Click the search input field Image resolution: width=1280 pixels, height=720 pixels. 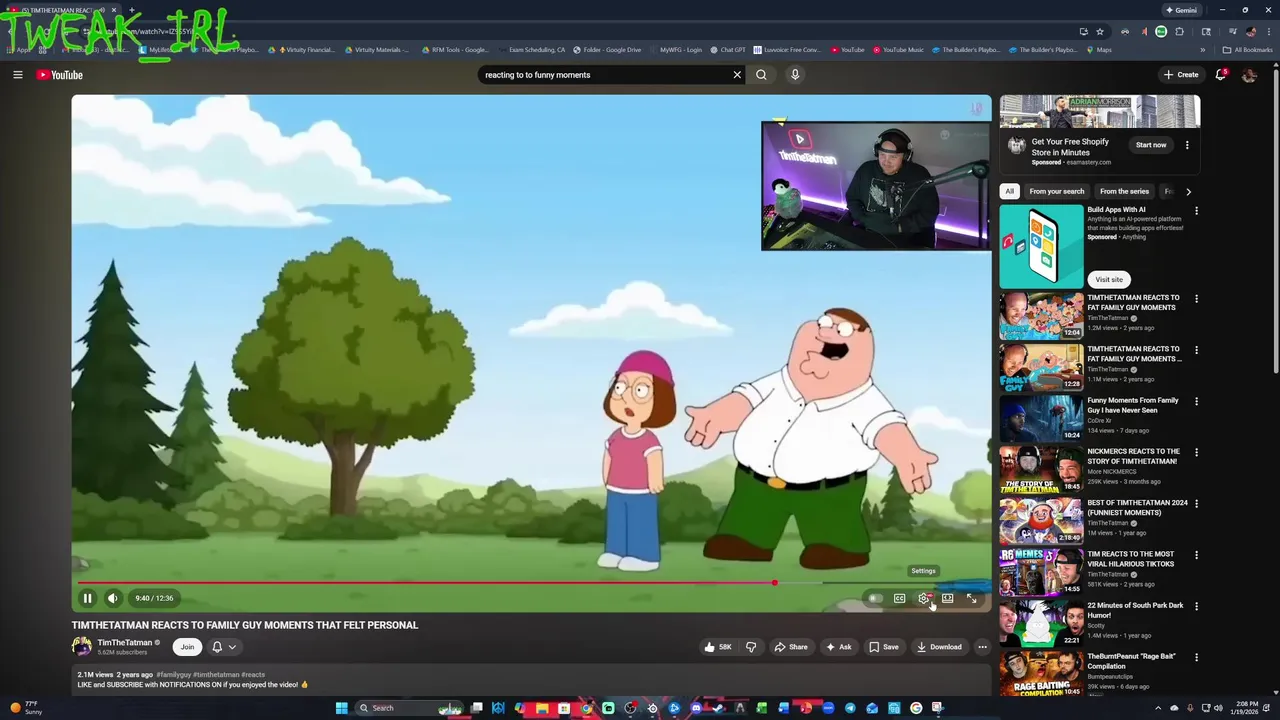pos(605,75)
